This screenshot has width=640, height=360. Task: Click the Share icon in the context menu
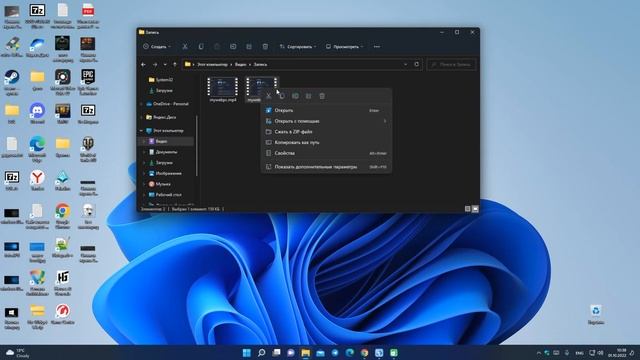coord(309,96)
